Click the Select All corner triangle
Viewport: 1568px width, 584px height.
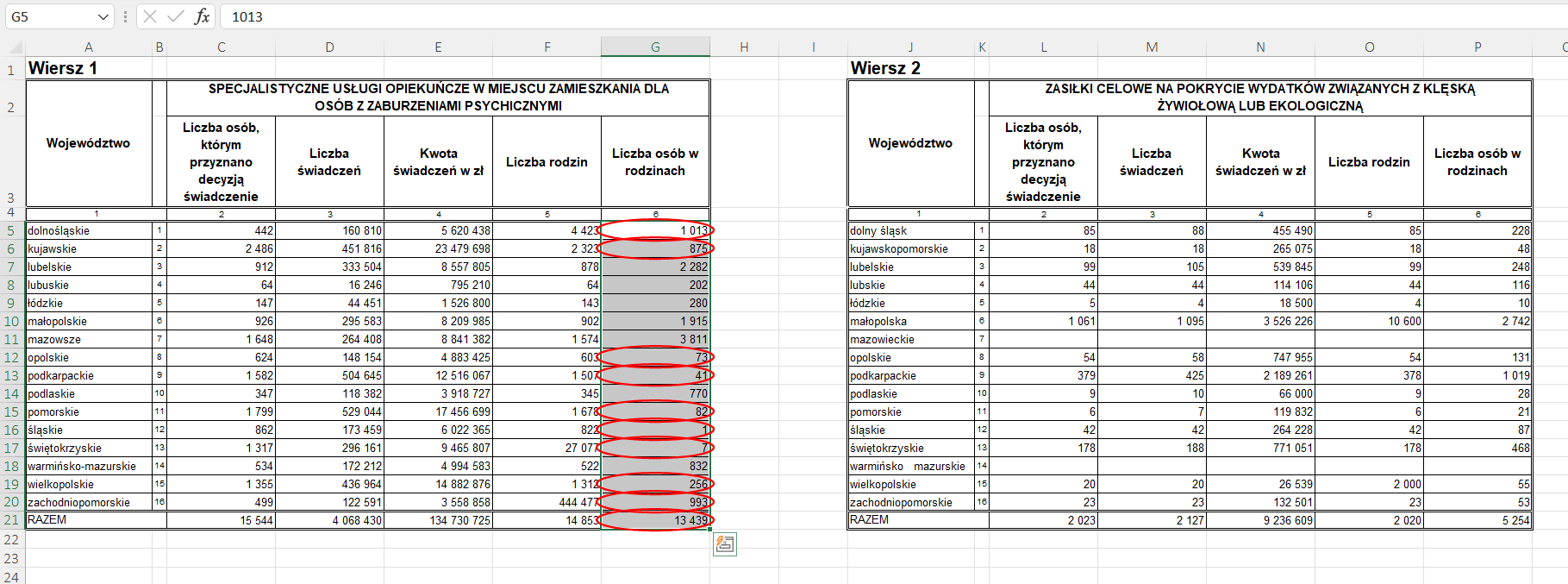click(15, 47)
